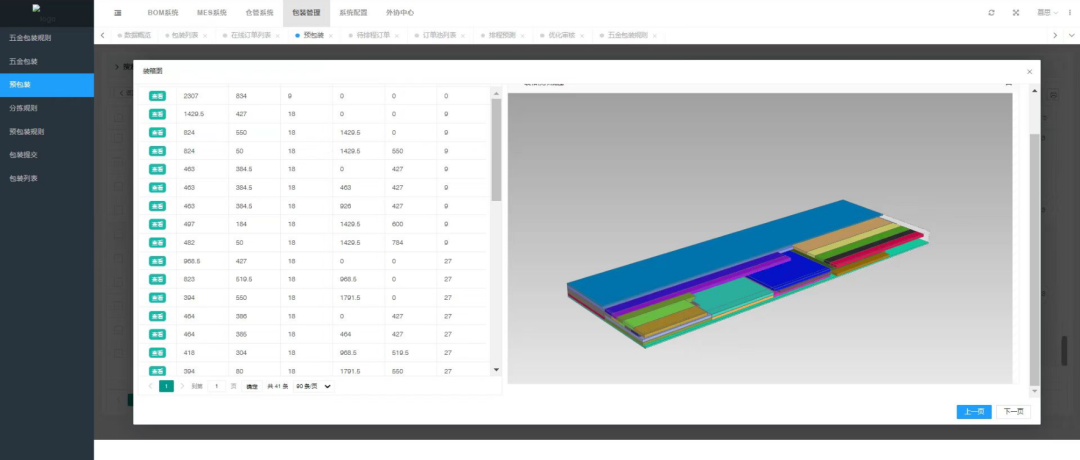The width and height of the screenshot is (1080, 460).
Task: Click the refresh icon in top bar
Action: pos(991,13)
